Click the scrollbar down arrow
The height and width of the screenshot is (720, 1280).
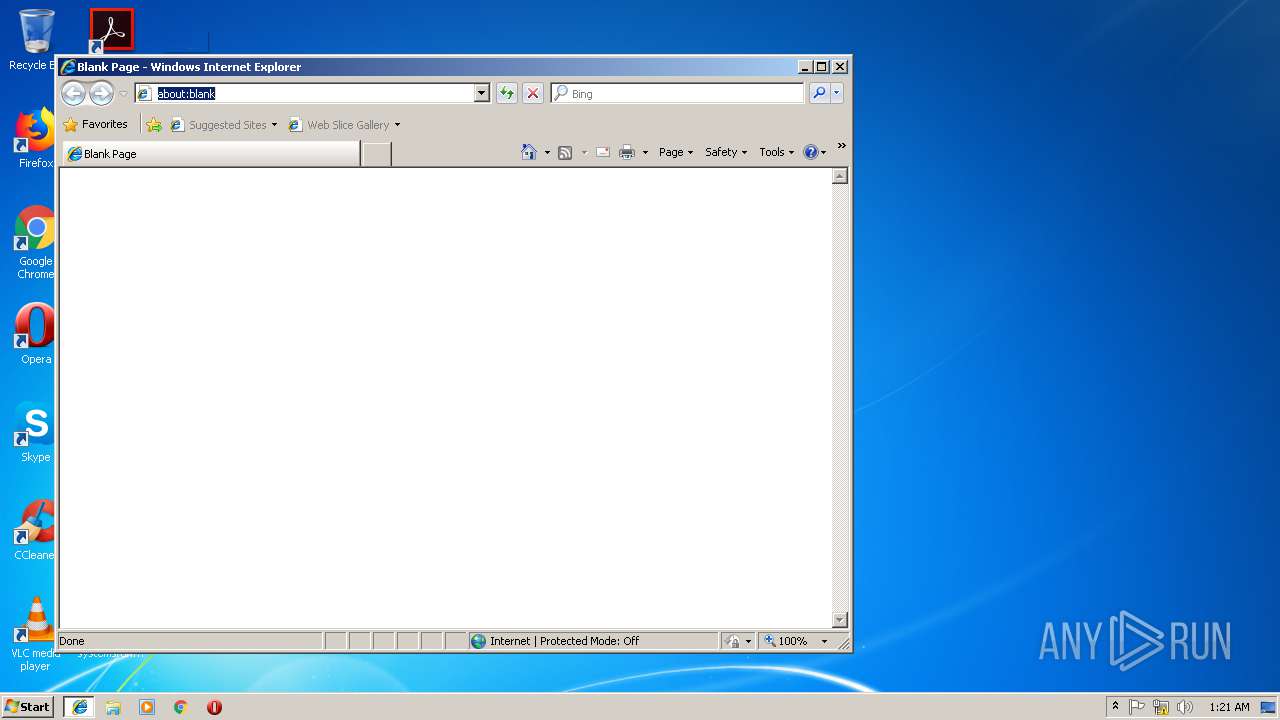840,620
